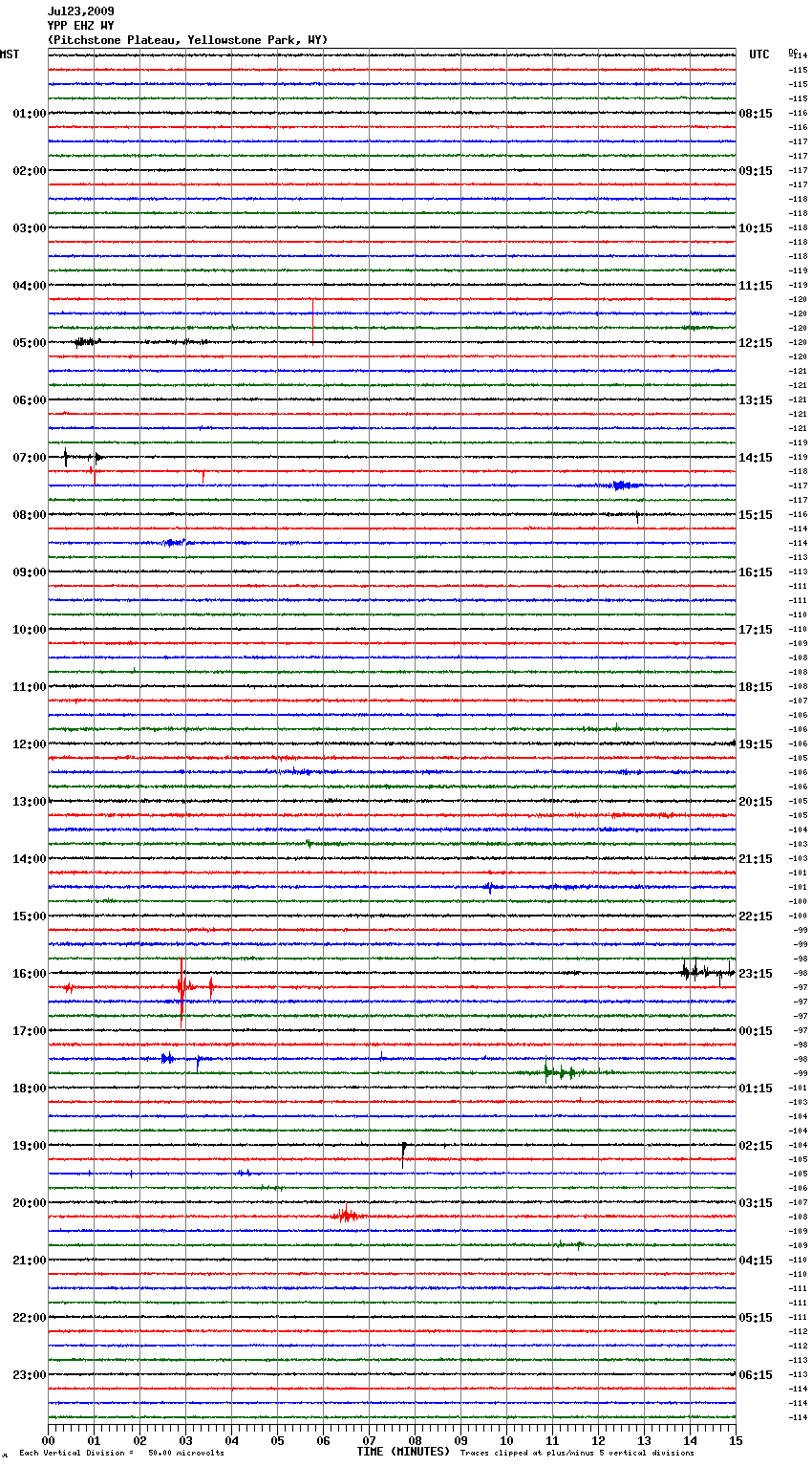The image size is (812, 1466).
Task: Click the MST time label "15:00"
Action: [x=30, y=916]
